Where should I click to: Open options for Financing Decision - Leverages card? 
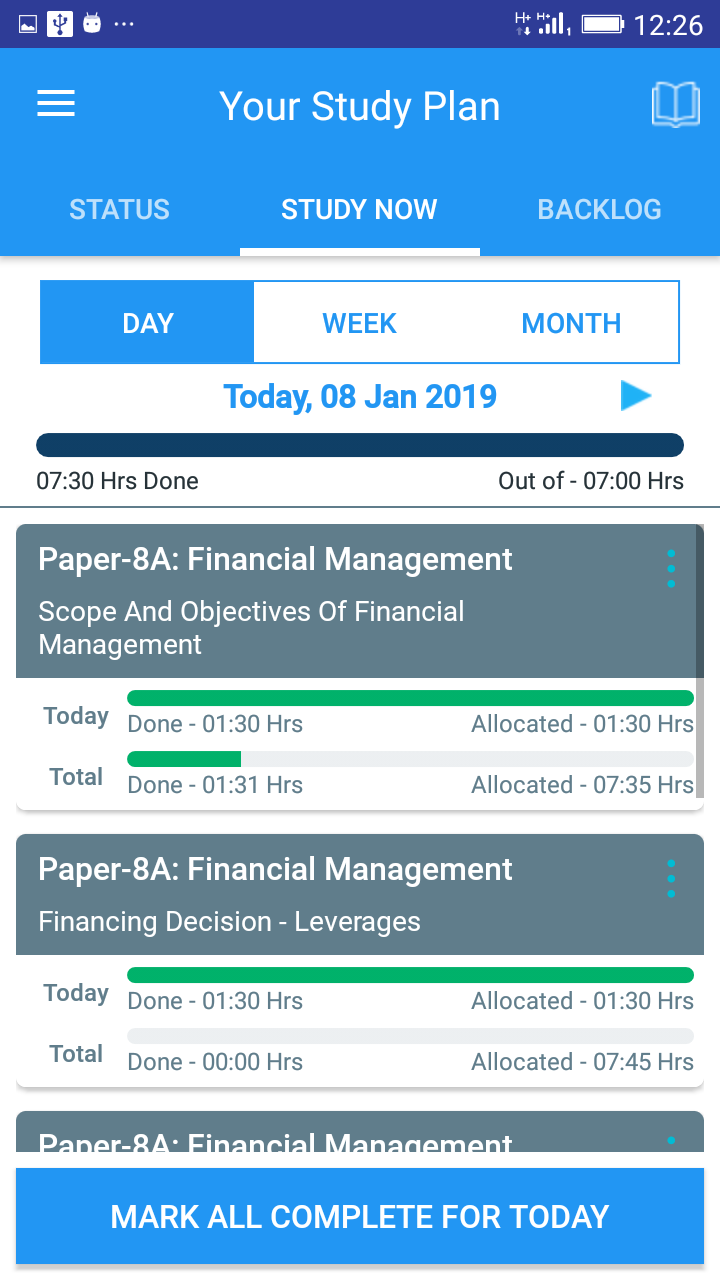click(671, 879)
